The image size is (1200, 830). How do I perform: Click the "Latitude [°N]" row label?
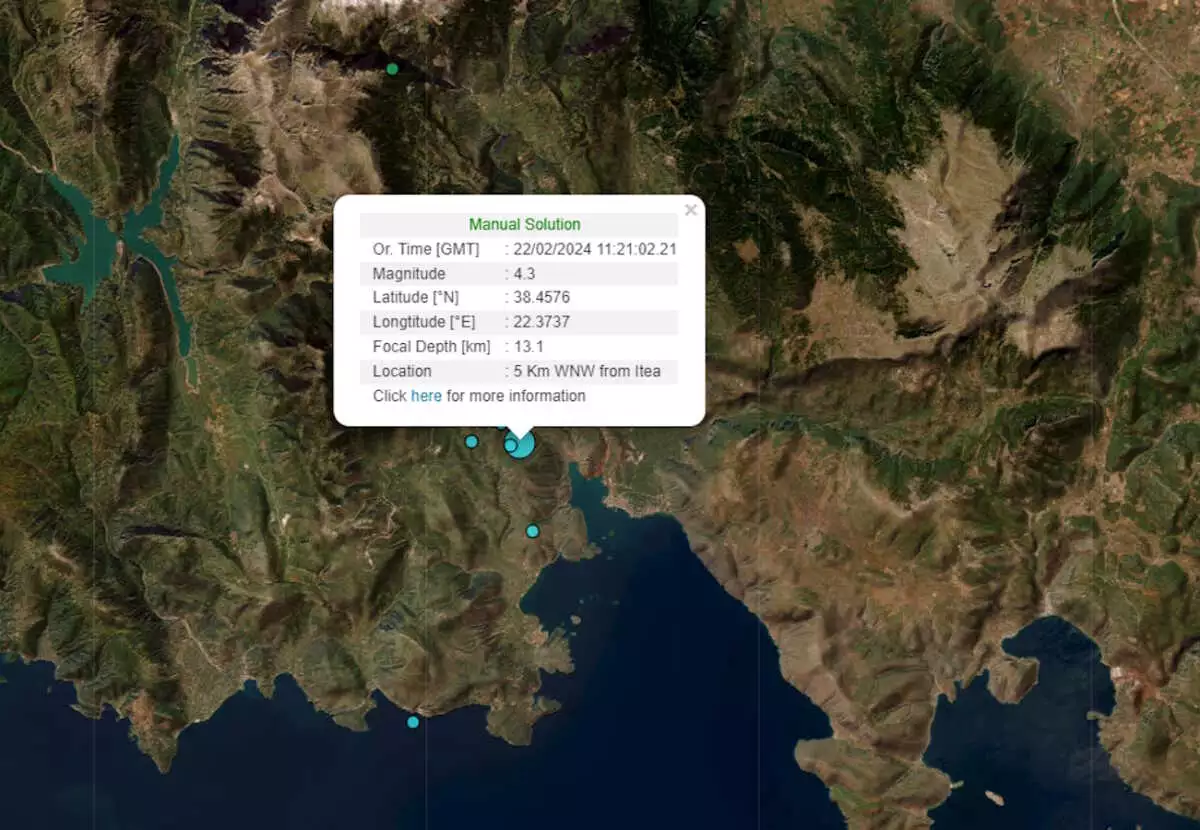[x=415, y=298]
